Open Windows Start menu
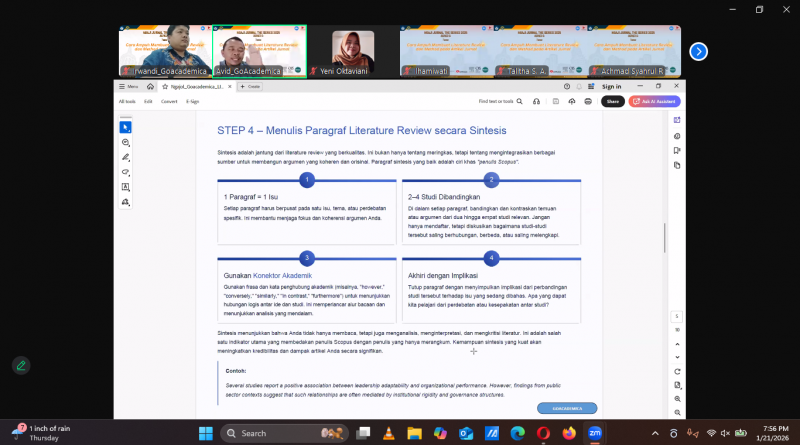Screen dimensions: 800x445 coord(205,433)
